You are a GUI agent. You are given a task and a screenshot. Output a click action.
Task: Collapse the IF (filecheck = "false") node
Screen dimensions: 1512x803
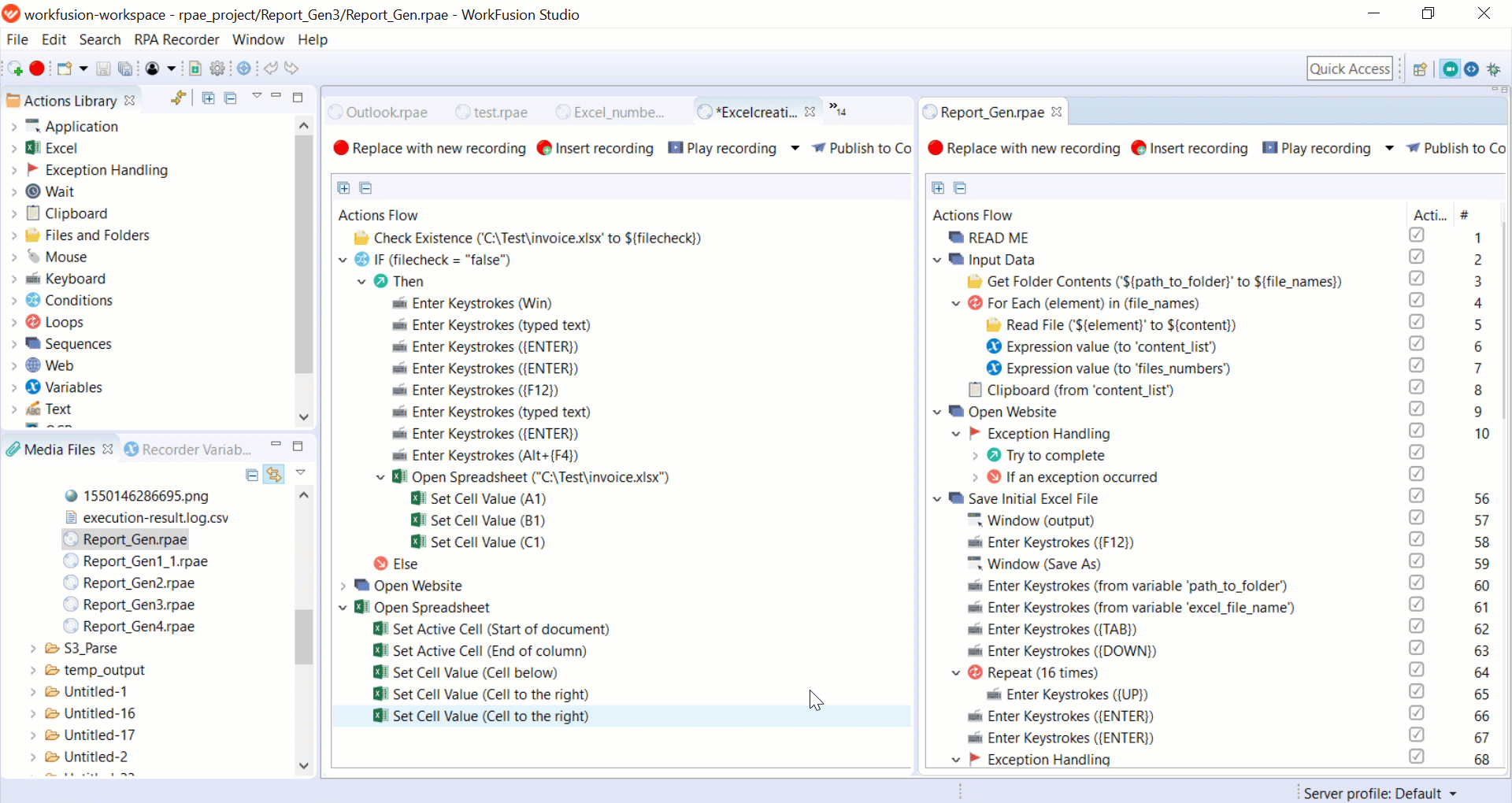pyautogui.click(x=343, y=260)
